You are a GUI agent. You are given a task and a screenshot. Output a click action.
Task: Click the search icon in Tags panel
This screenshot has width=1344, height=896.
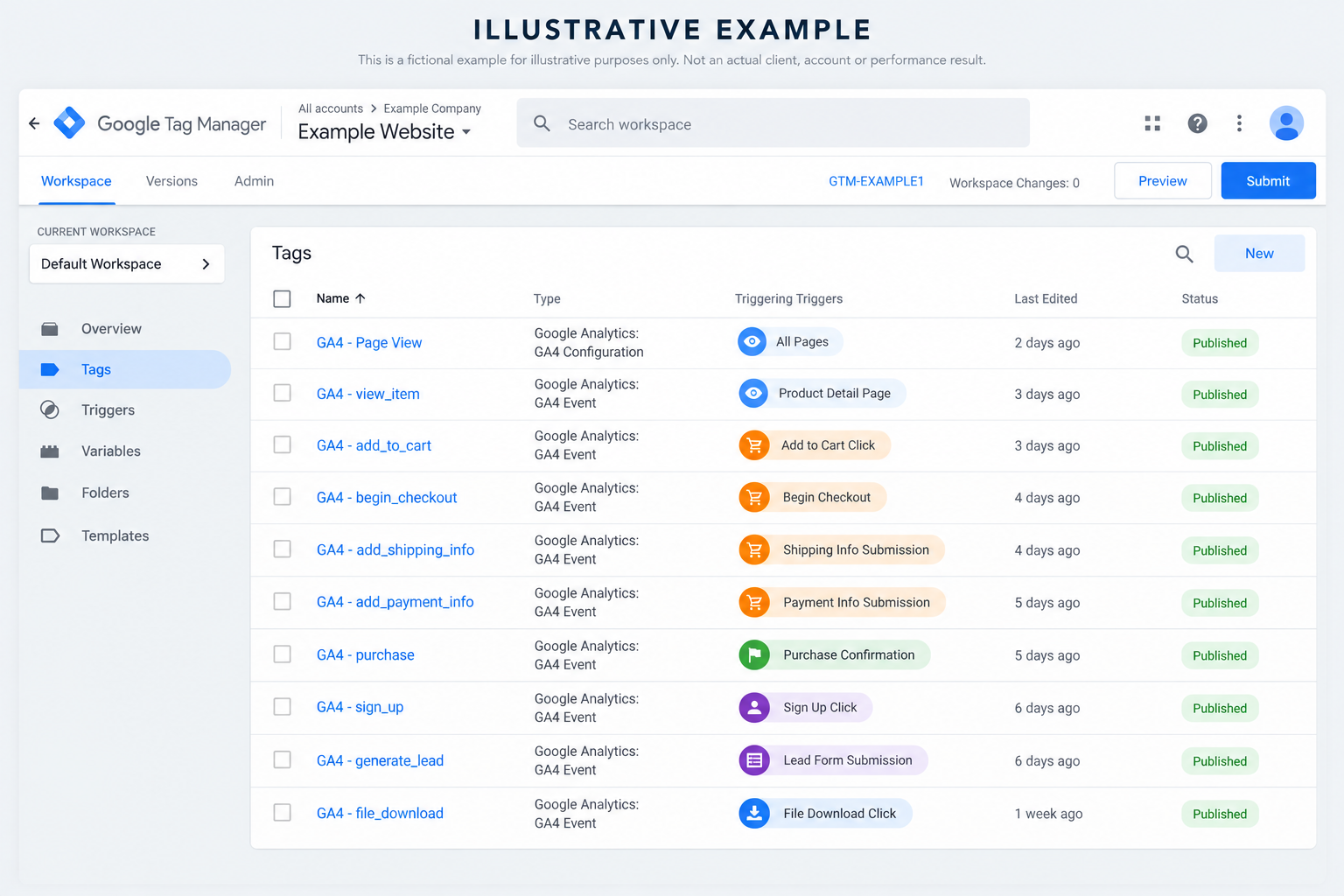tap(1184, 254)
